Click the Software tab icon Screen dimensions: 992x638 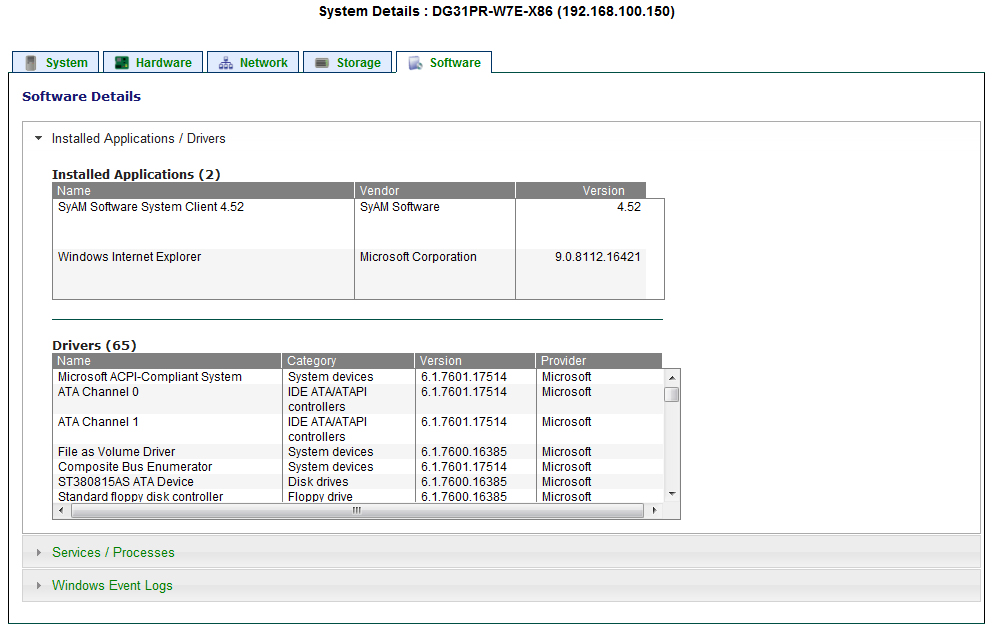pyautogui.click(x=415, y=63)
